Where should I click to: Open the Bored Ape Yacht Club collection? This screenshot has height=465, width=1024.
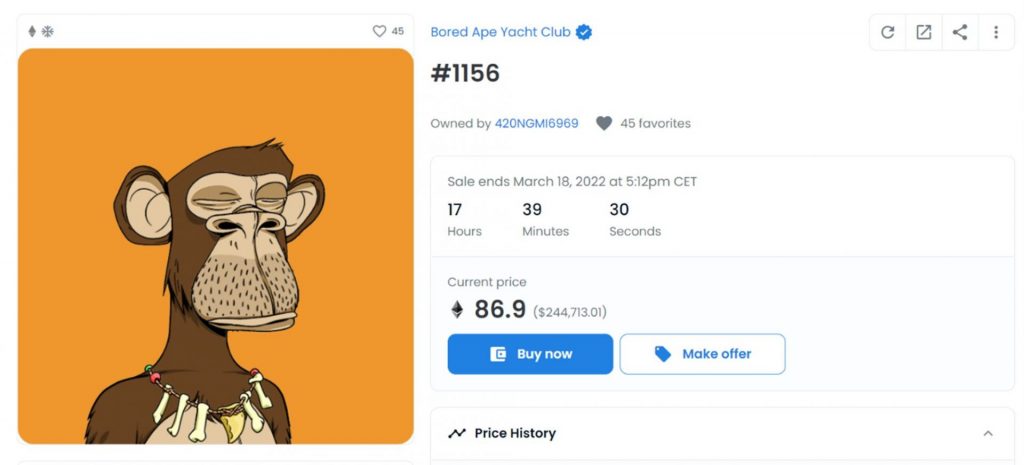(500, 32)
